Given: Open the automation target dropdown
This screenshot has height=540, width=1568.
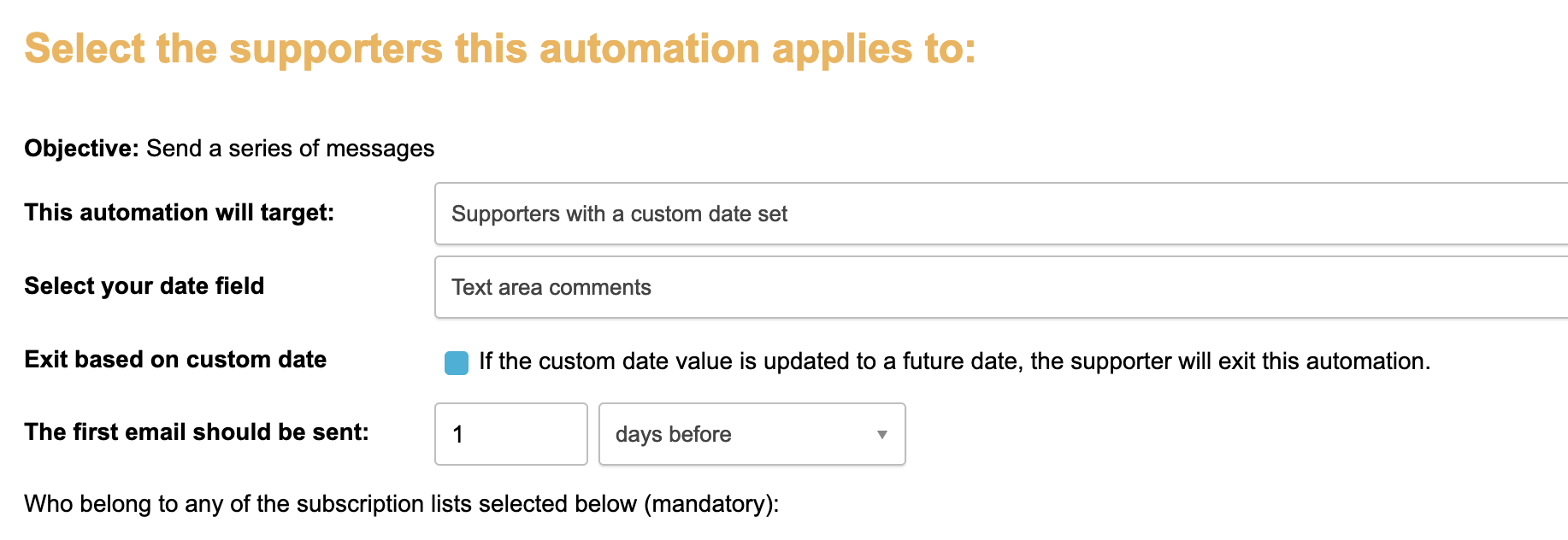Looking at the screenshot, I should pos(1000,214).
